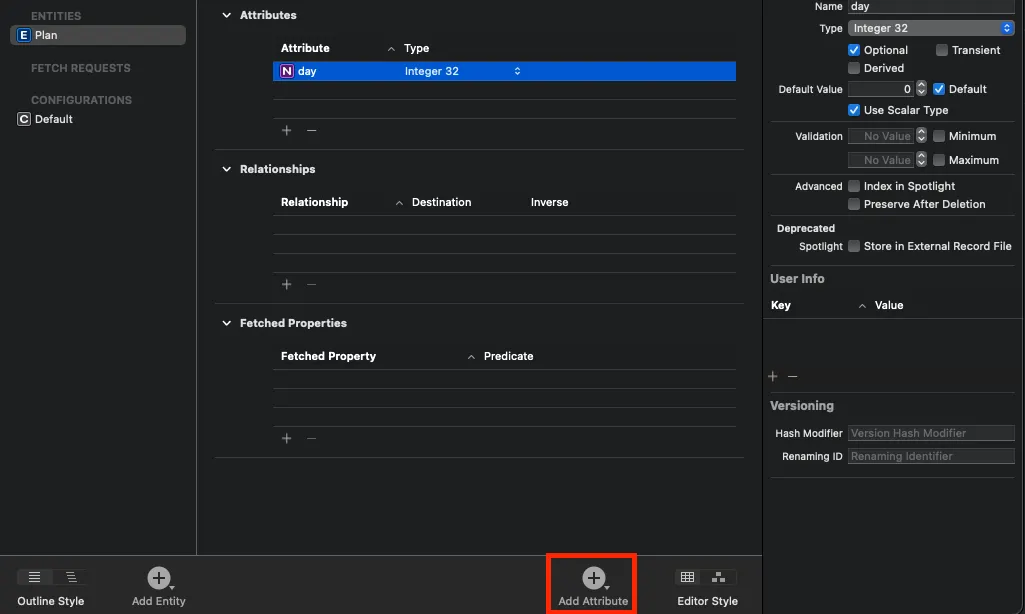
Task: Click plus button under Attributes table
Action: pyautogui.click(x=287, y=130)
